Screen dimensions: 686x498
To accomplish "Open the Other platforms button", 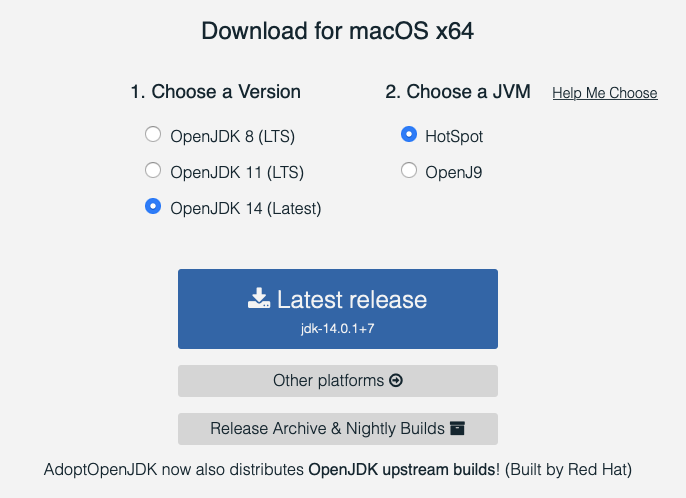I will coord(337,381).
